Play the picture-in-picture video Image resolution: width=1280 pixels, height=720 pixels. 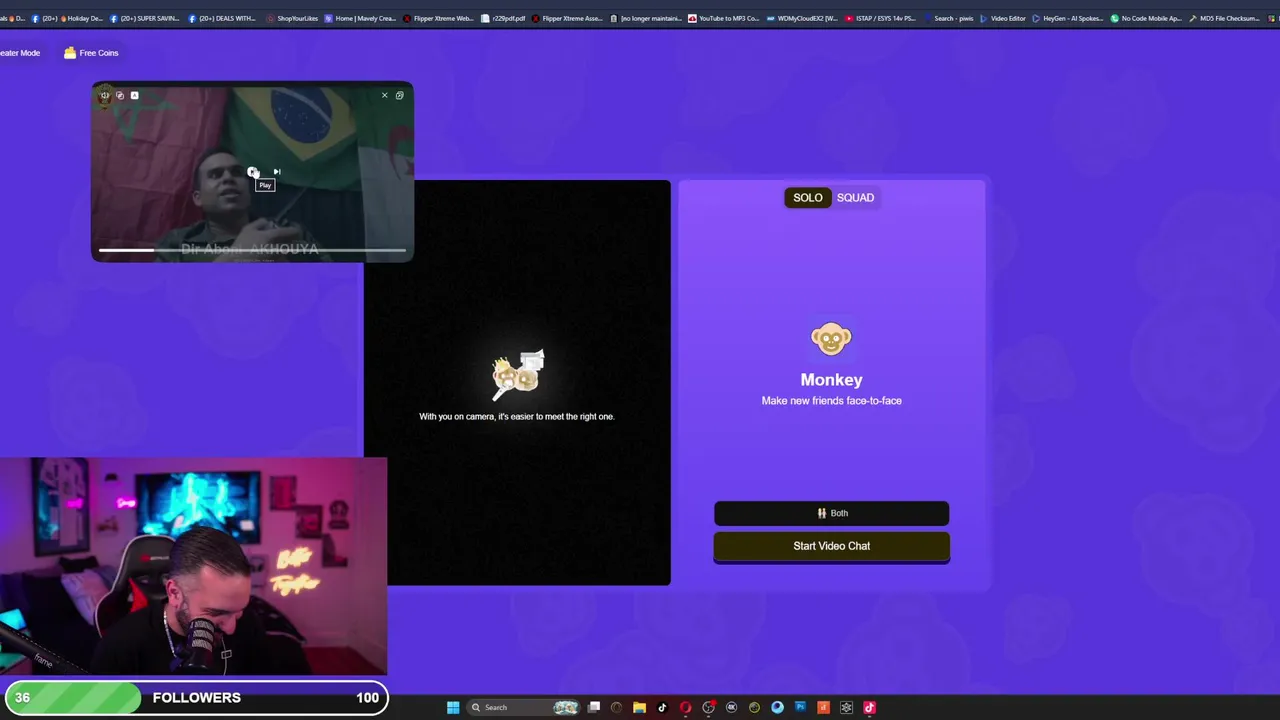(x=253, y=172)
